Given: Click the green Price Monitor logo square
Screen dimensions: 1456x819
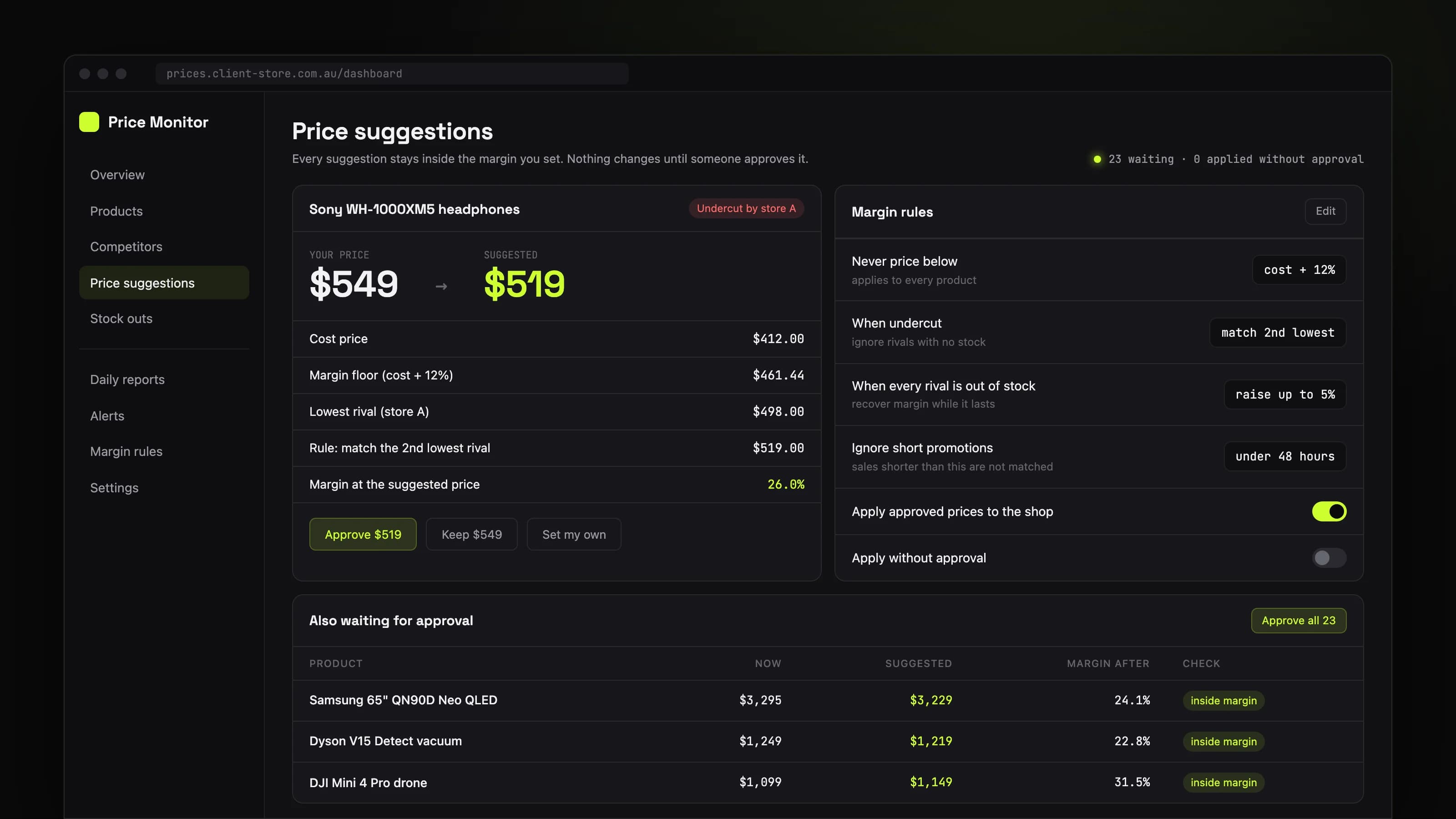Looking at the screenshot, I should [x=89, y=122].
